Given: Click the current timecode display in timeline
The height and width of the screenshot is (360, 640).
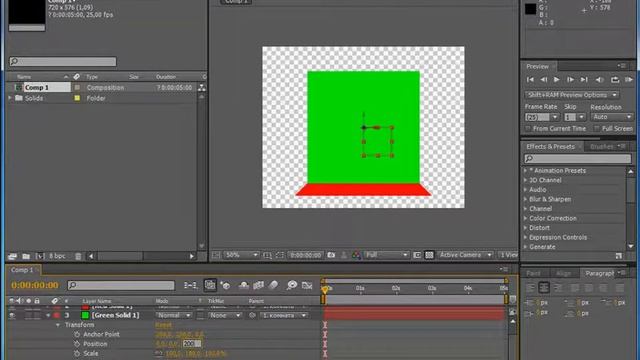Looking at the screenshot, I should (x=35, y=285).
